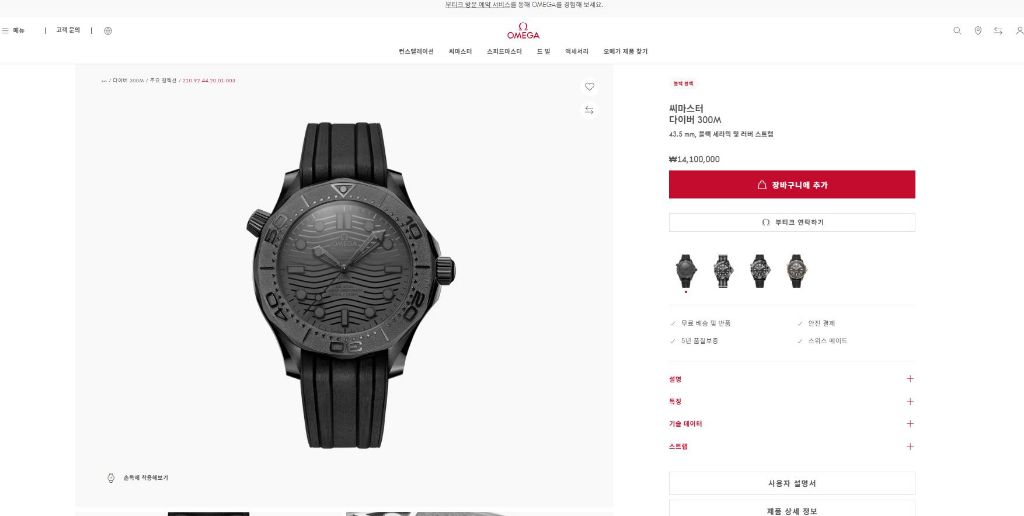Screen dimensions: 1024x516
Task: Click the OMEGA logo
Action: coord(523,31)
